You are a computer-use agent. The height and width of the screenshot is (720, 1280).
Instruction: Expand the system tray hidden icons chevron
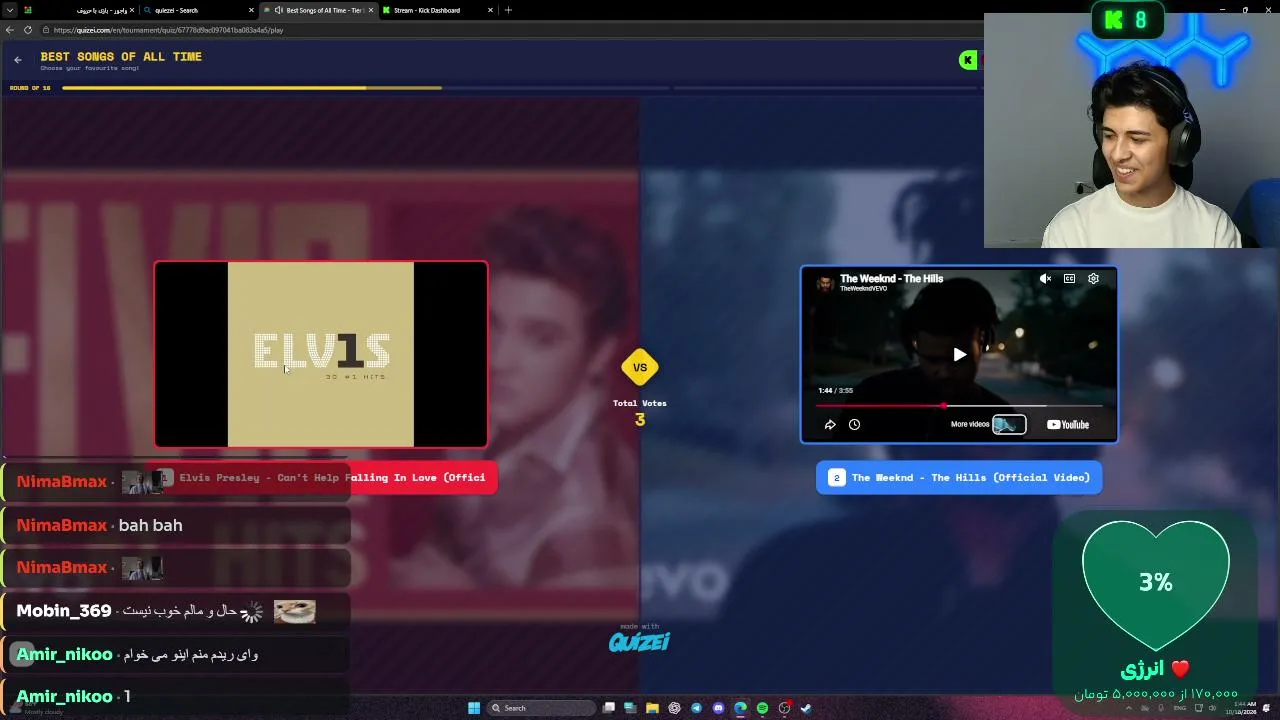point(1129,708)
